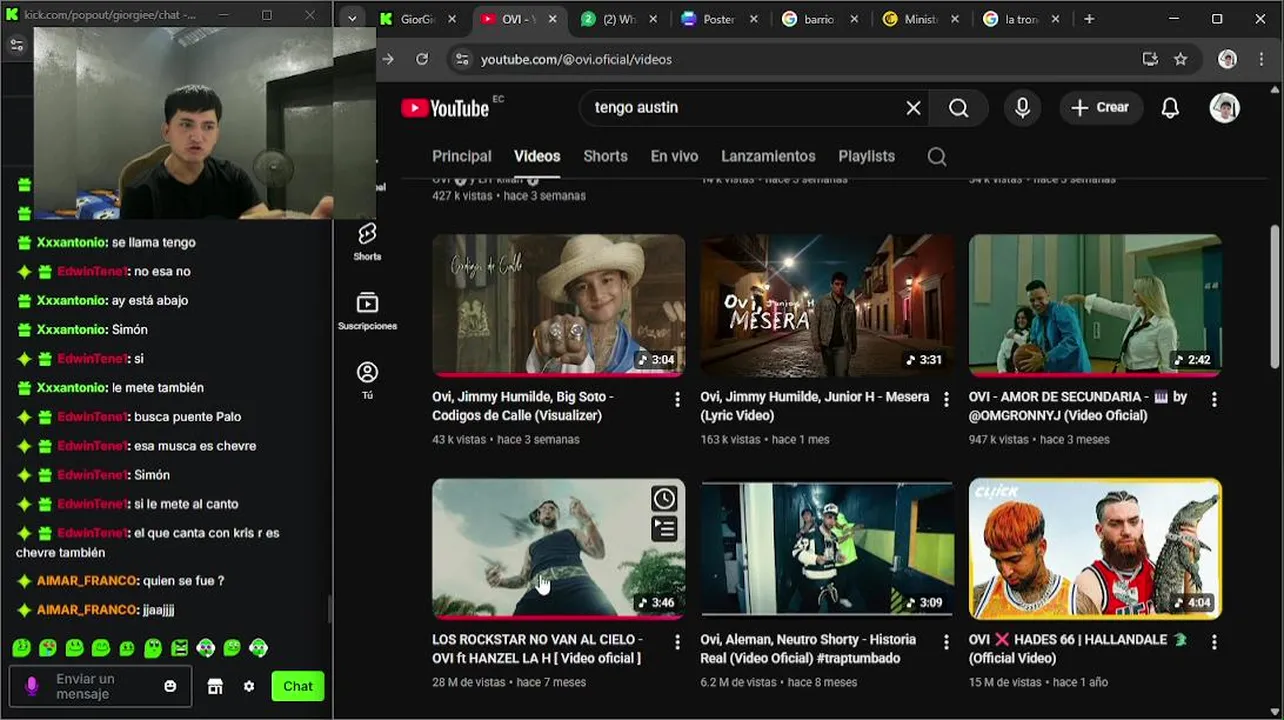Click the install/cast icon in the address bar
The height and width of the screenshot is (720, 1284).
(x=1150, y=59)
